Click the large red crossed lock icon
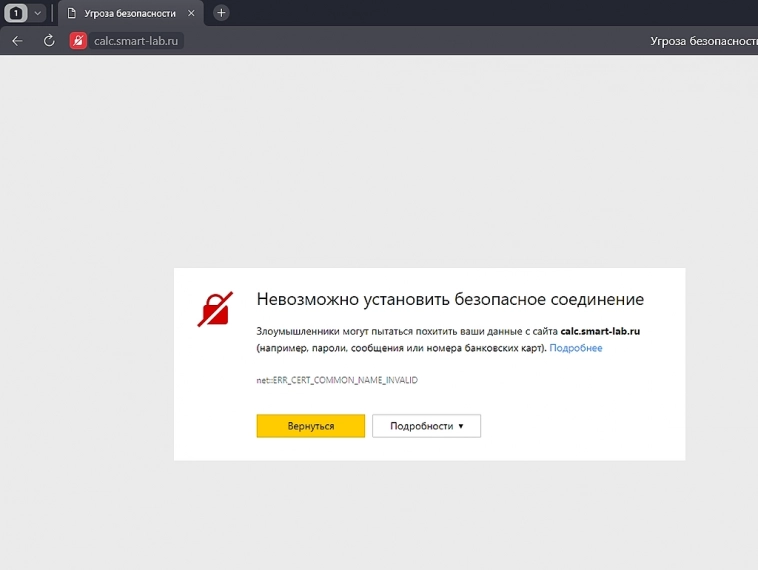Image resolution: width=758 pixels, height=570 pixels. 215,309
